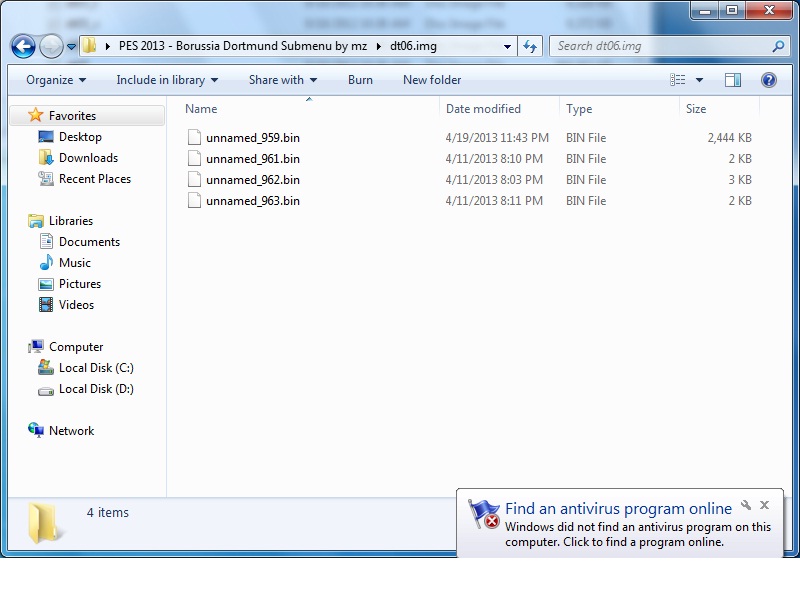Select file unnamed_961.bin
Viewport: 800px width, 614px height.
click(x=253, y=159)
